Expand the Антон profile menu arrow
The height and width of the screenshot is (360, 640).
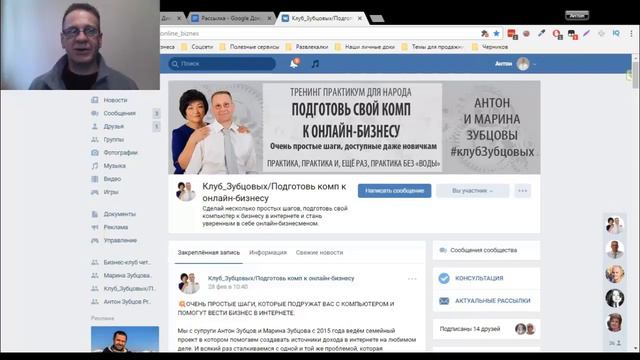(534, 64)
